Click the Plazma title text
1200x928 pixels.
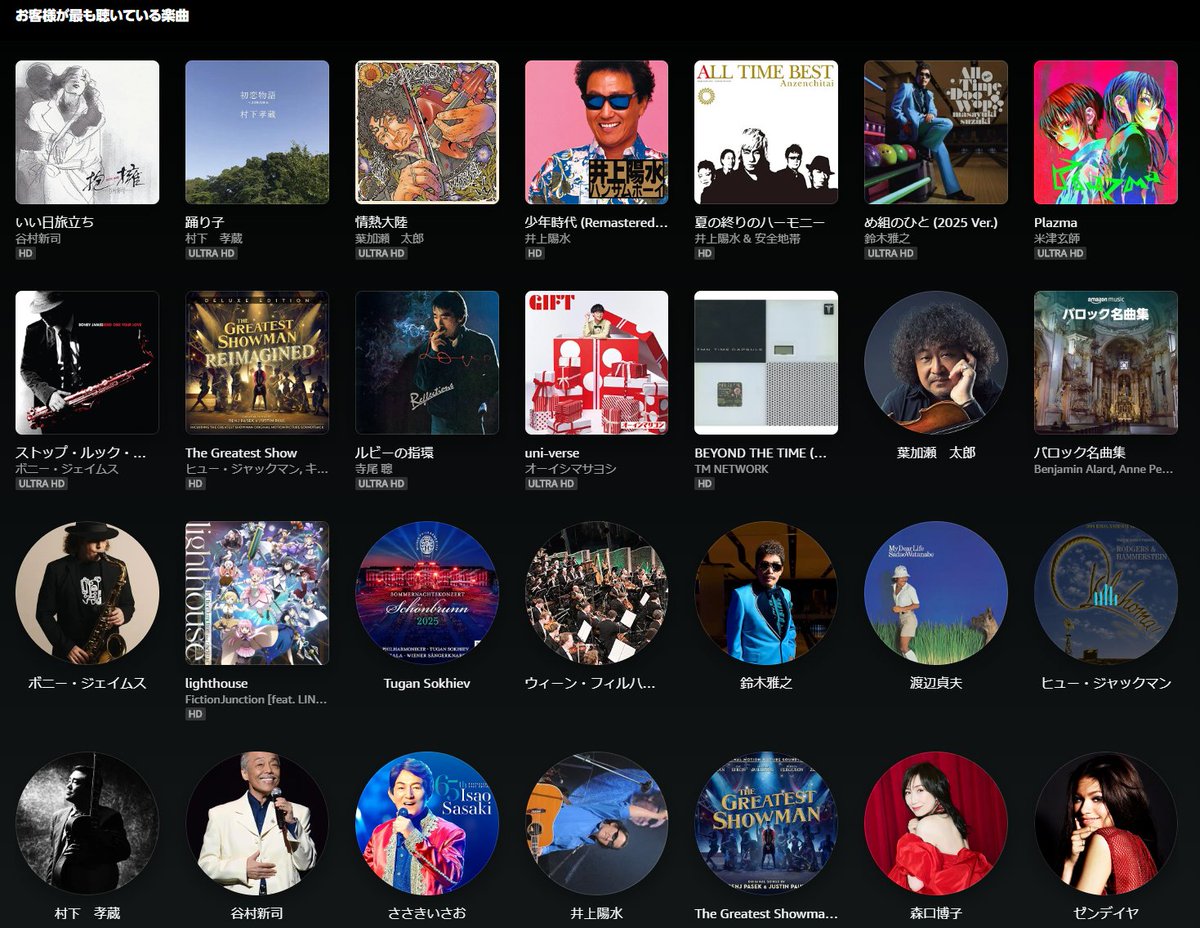pyautogui.click(x=1056, y=222)
